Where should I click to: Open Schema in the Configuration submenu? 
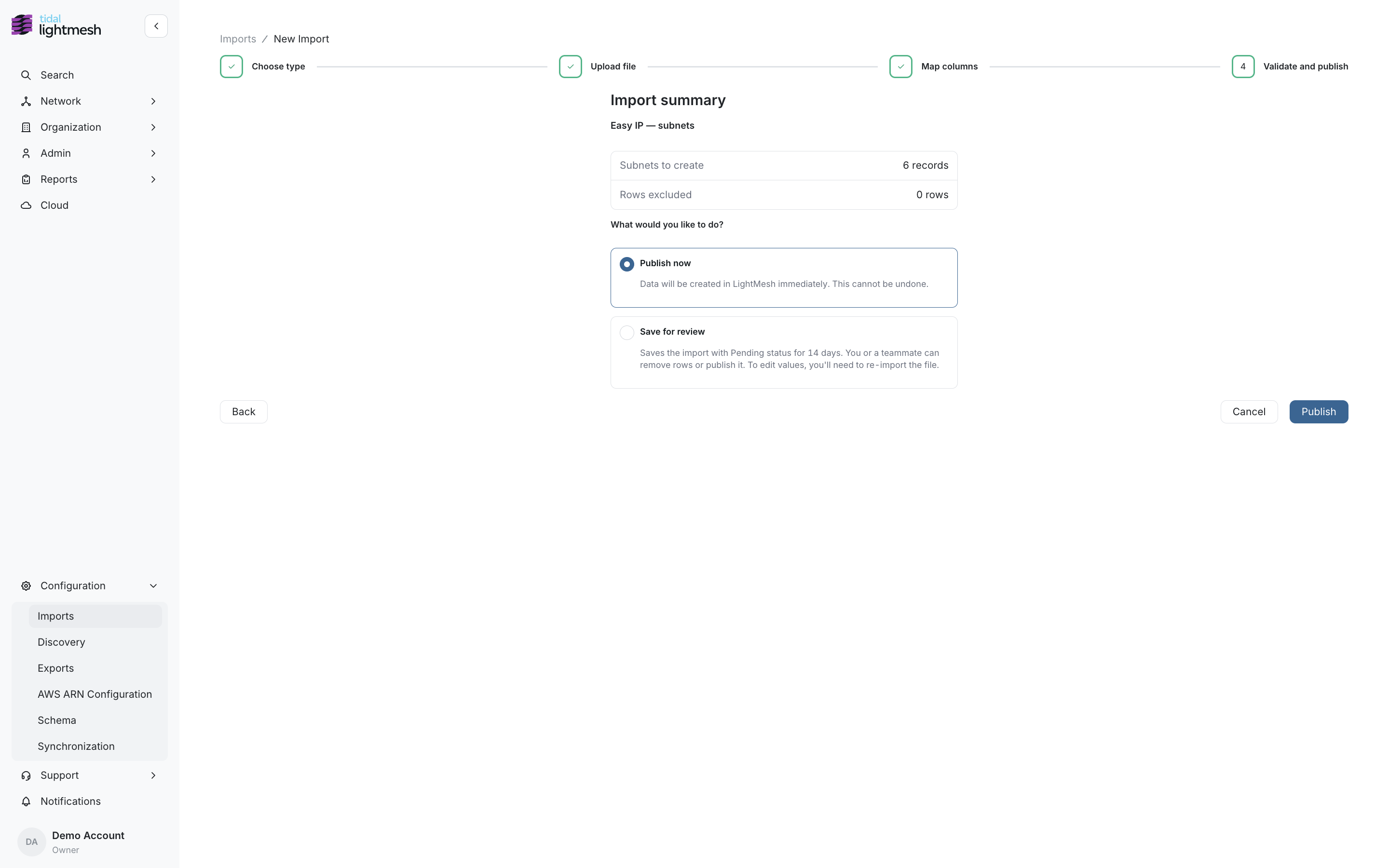[95, 720]
